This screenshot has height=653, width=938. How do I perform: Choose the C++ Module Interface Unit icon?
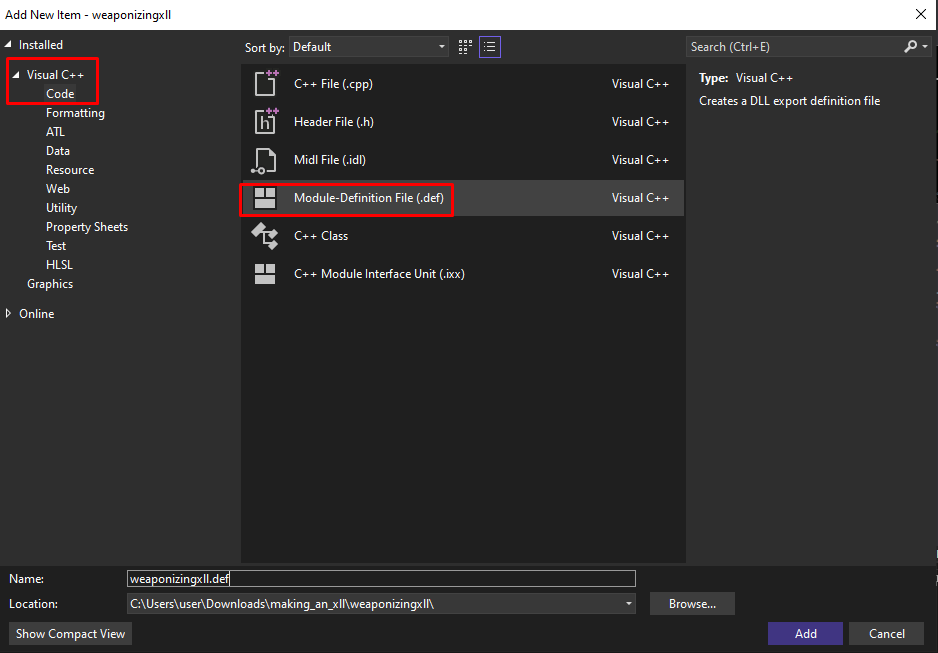[x=265, y=274]
